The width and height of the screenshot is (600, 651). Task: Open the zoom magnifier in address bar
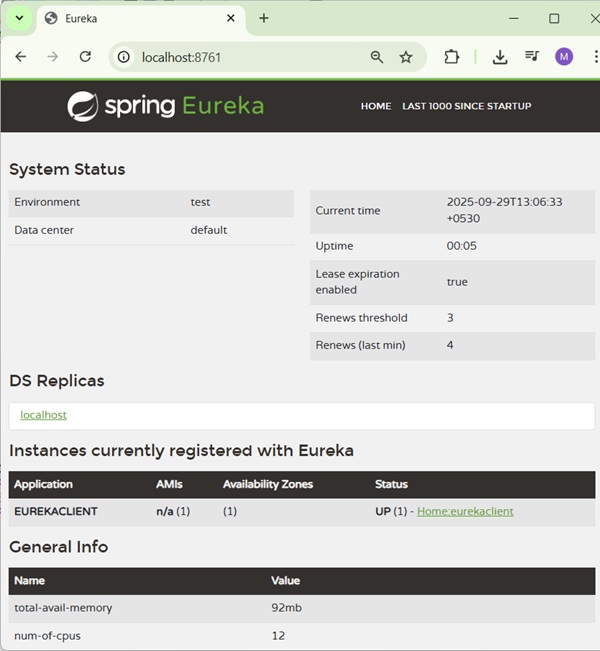[377, 57]
